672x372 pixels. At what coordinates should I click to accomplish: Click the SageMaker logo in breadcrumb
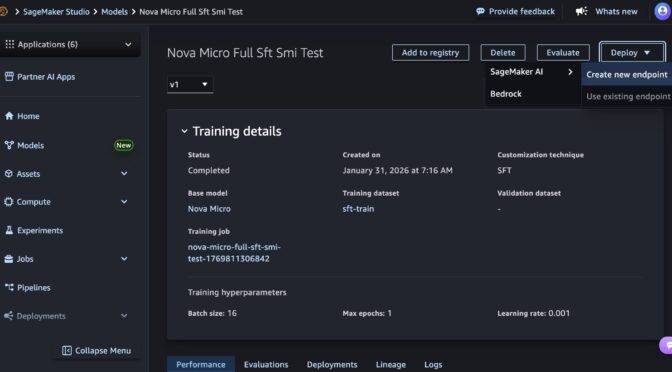pos(3,12)
